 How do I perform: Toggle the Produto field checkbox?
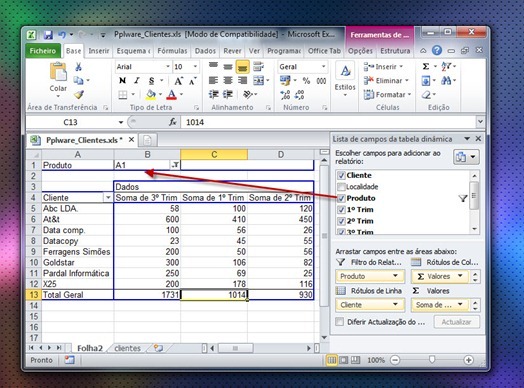click(x=341, y=198)
